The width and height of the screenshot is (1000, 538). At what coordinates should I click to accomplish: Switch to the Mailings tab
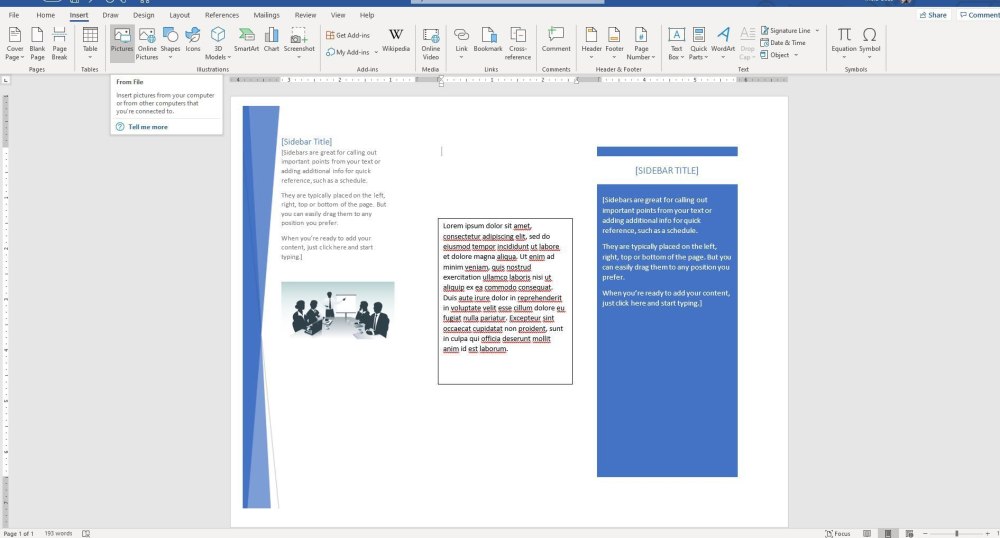266,15
